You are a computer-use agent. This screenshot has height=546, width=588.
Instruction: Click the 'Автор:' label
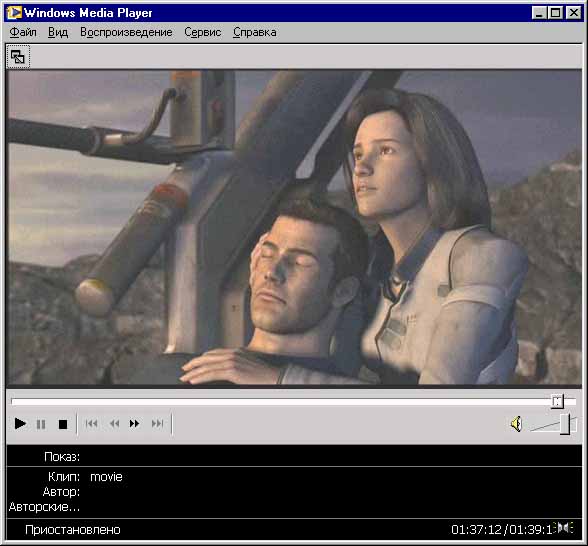(x=62, y=492)
